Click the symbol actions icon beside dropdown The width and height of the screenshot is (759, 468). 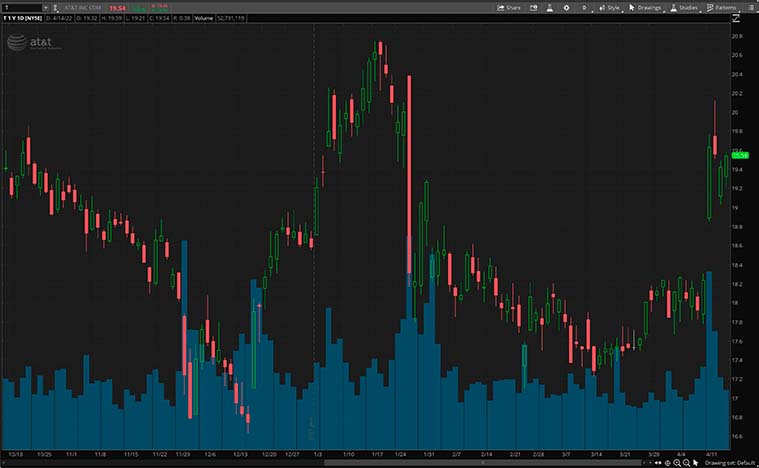[x=56, y=8]
